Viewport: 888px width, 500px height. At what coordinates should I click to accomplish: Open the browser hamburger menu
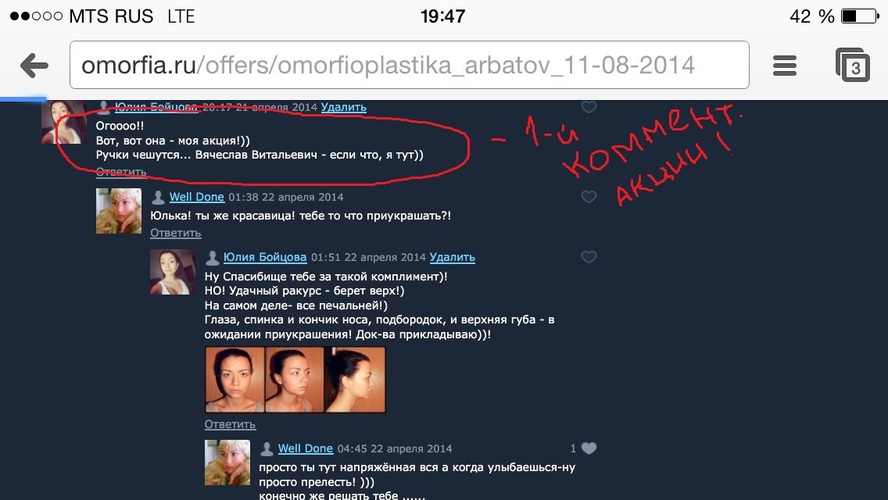tap(784, 66)
